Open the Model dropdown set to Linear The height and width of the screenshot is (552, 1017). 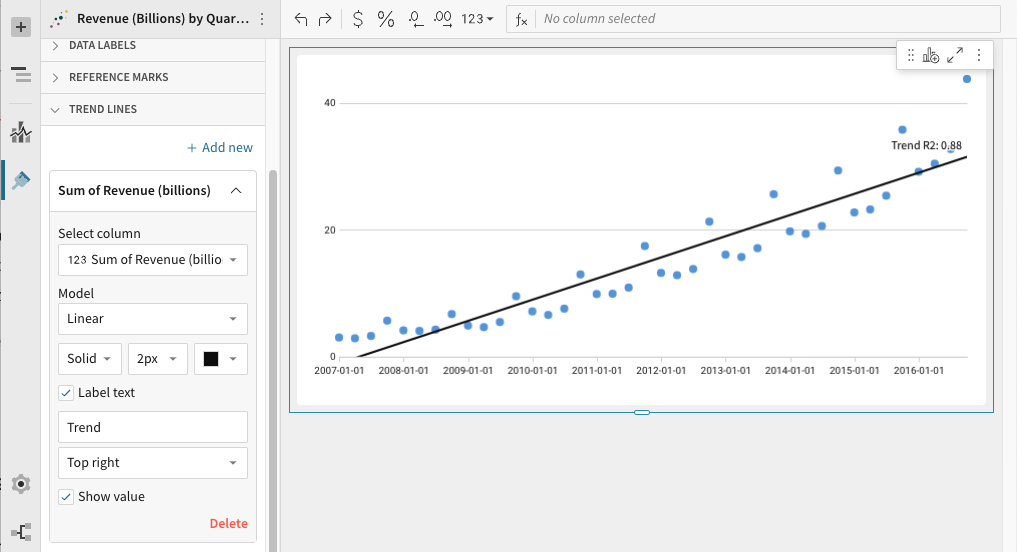[152, 319]
